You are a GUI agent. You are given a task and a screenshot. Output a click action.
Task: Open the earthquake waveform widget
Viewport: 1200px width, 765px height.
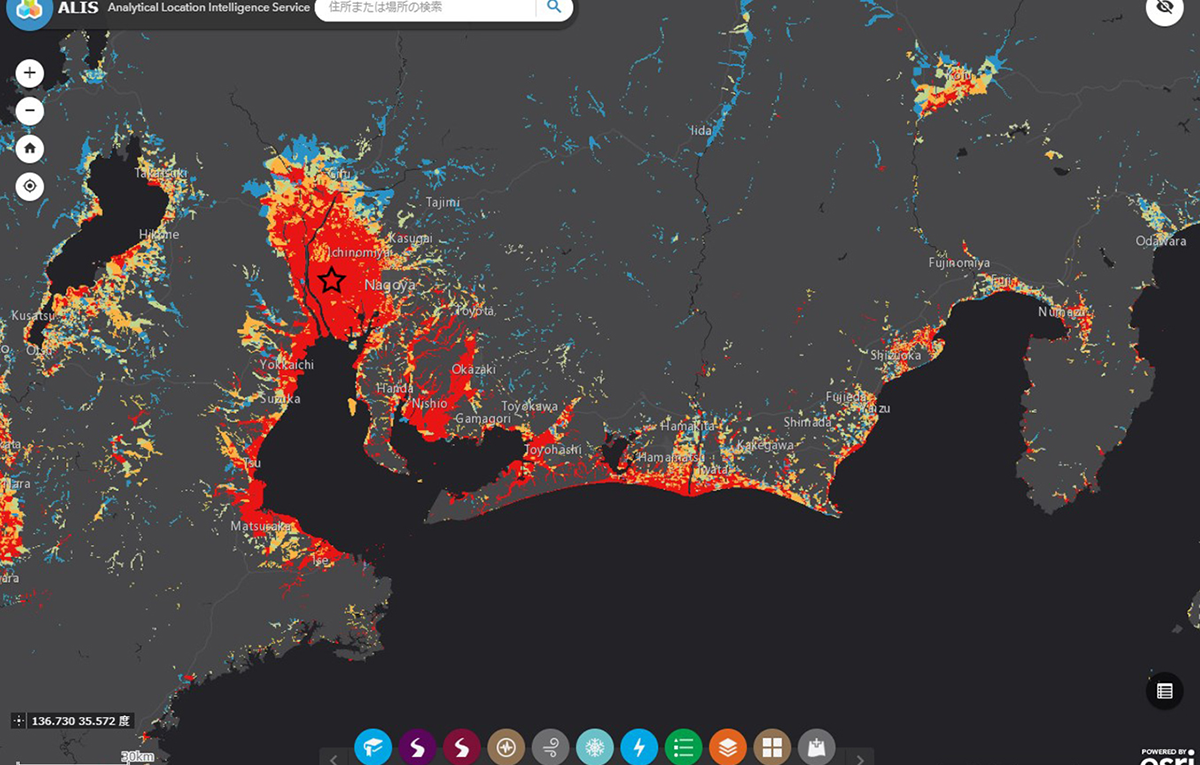point(506,746)
